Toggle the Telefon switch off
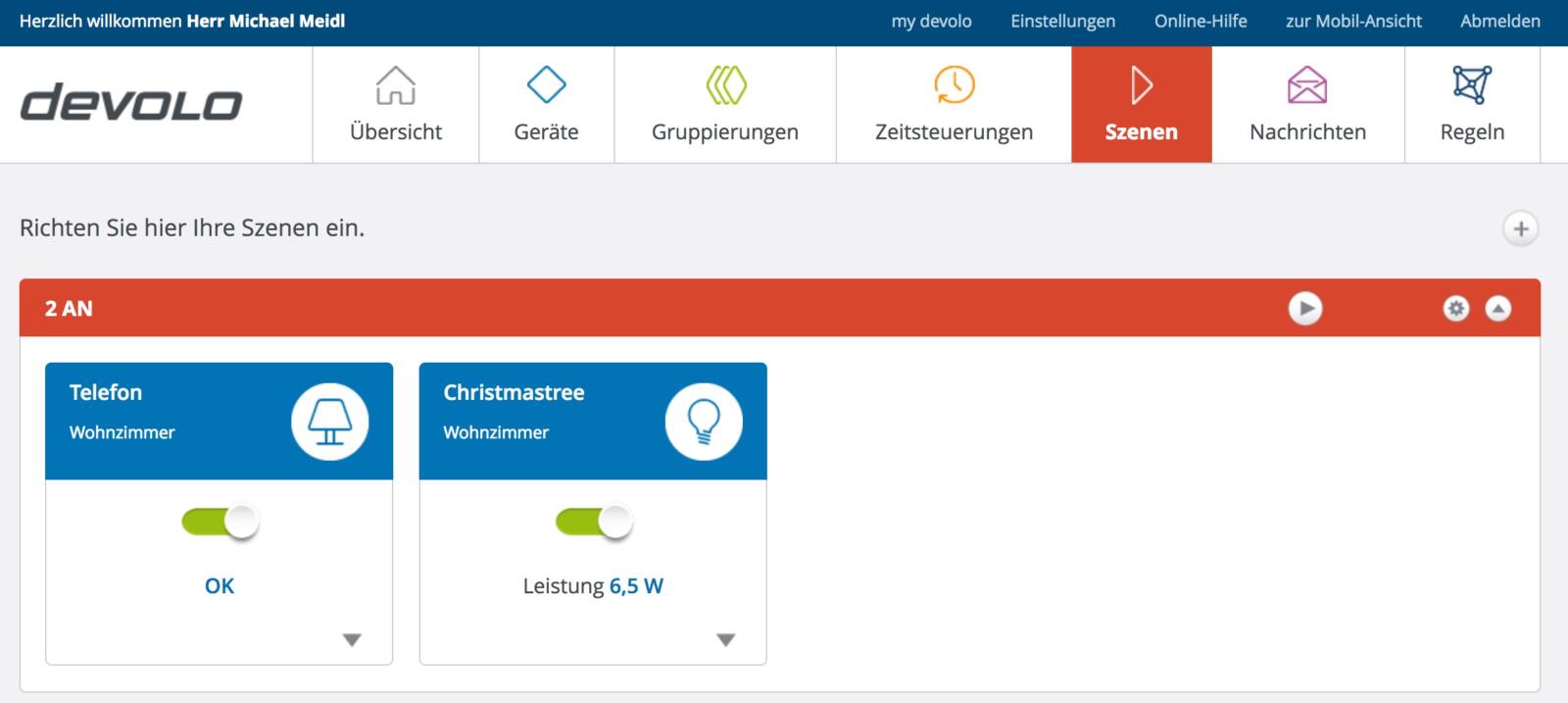 pos(220,522)
